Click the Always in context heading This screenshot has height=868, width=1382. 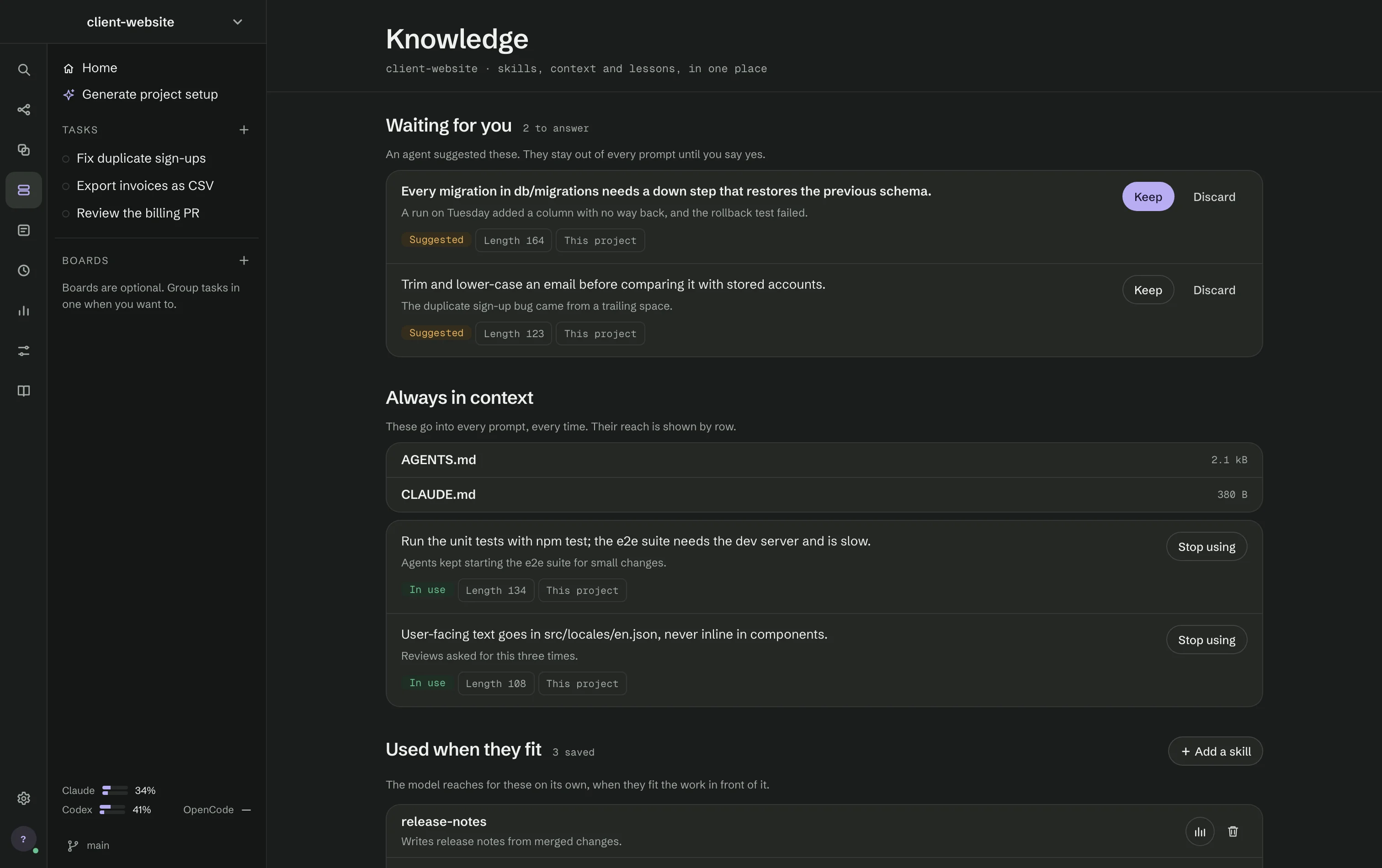(459, 397)
